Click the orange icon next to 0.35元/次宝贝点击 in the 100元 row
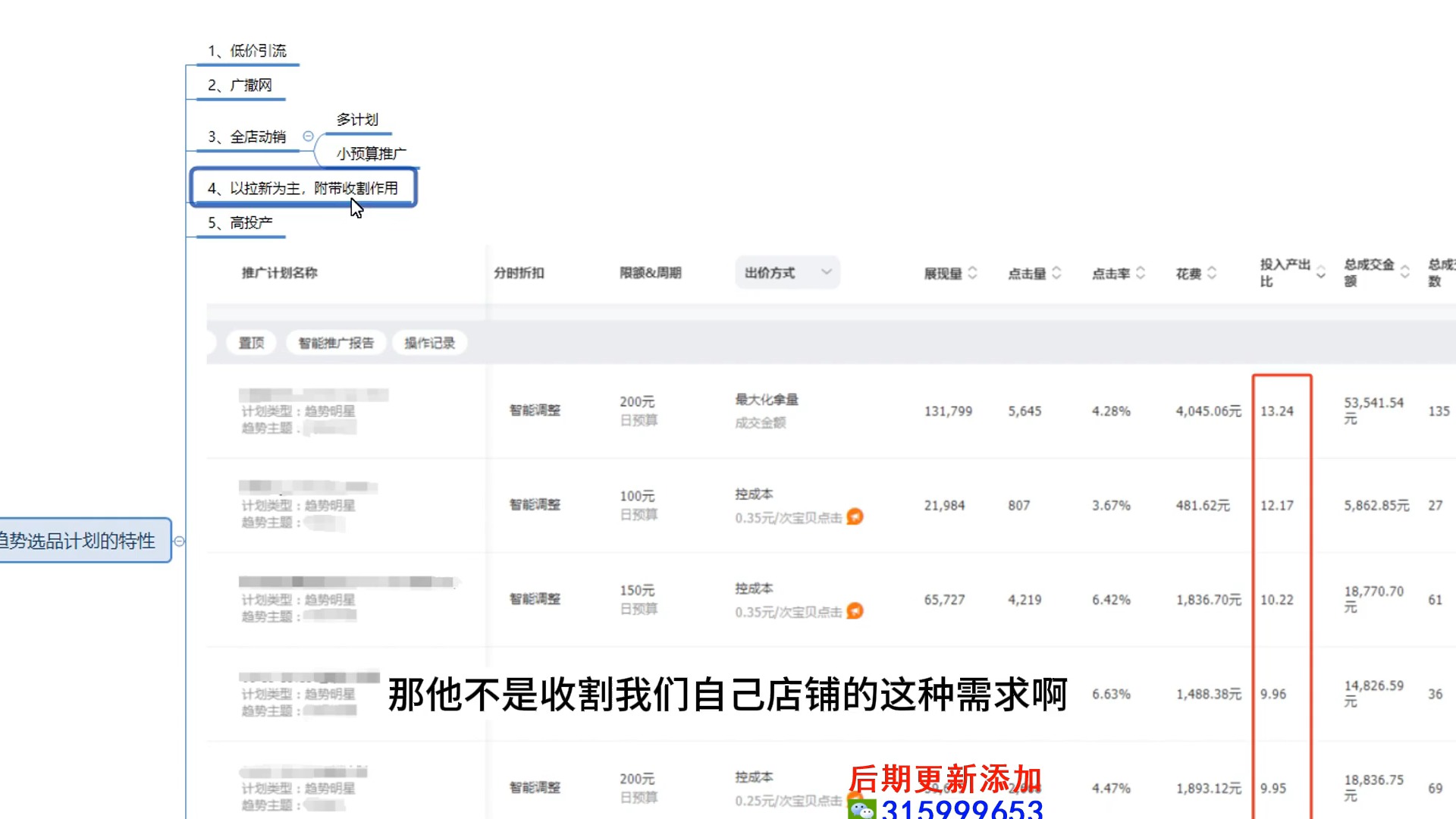This screenshot has width=1456, height=819. pyautogui.click(x=855, y=516)
